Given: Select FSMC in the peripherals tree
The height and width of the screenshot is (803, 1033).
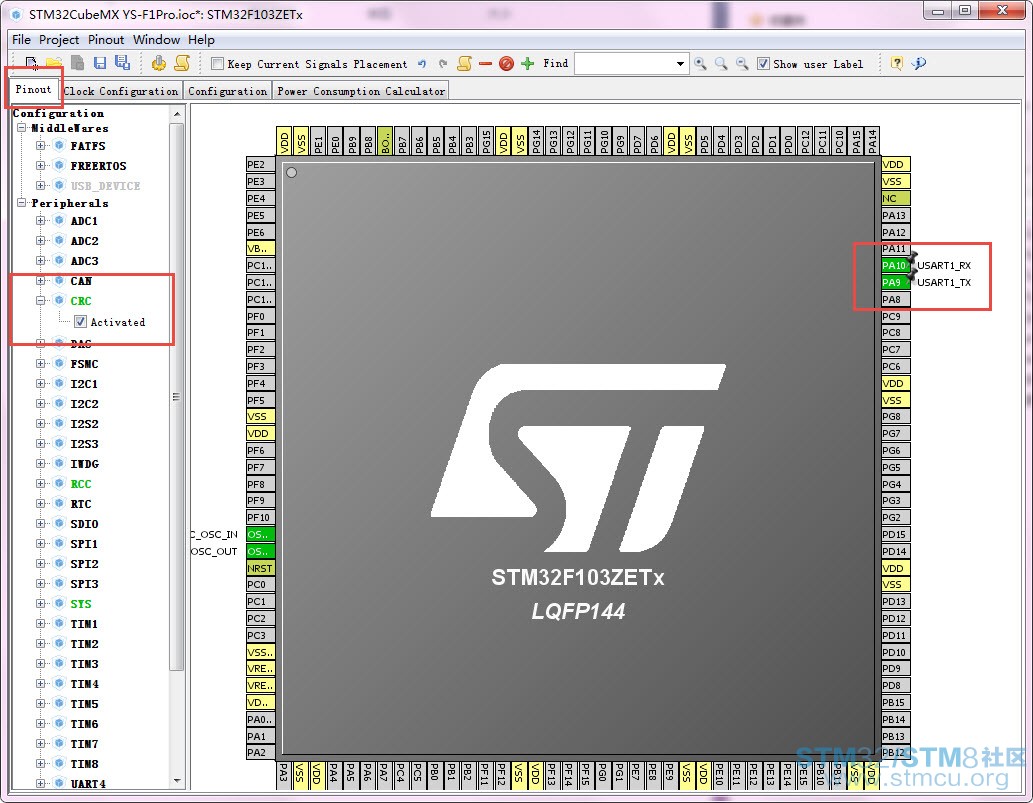Looking at the screenshot, I should pyautogui.click(x=84, y=364).
